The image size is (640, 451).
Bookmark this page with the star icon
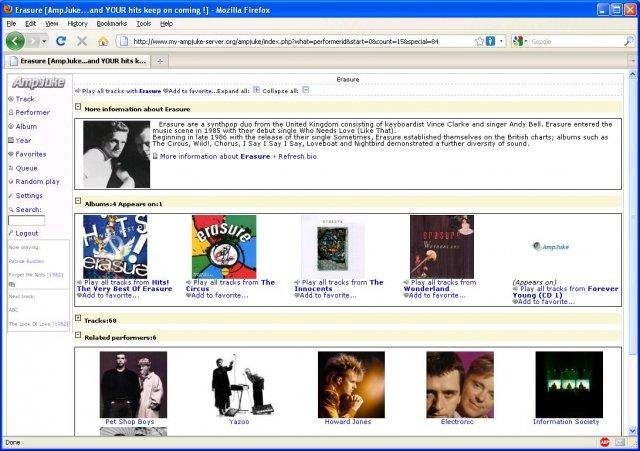480,41
